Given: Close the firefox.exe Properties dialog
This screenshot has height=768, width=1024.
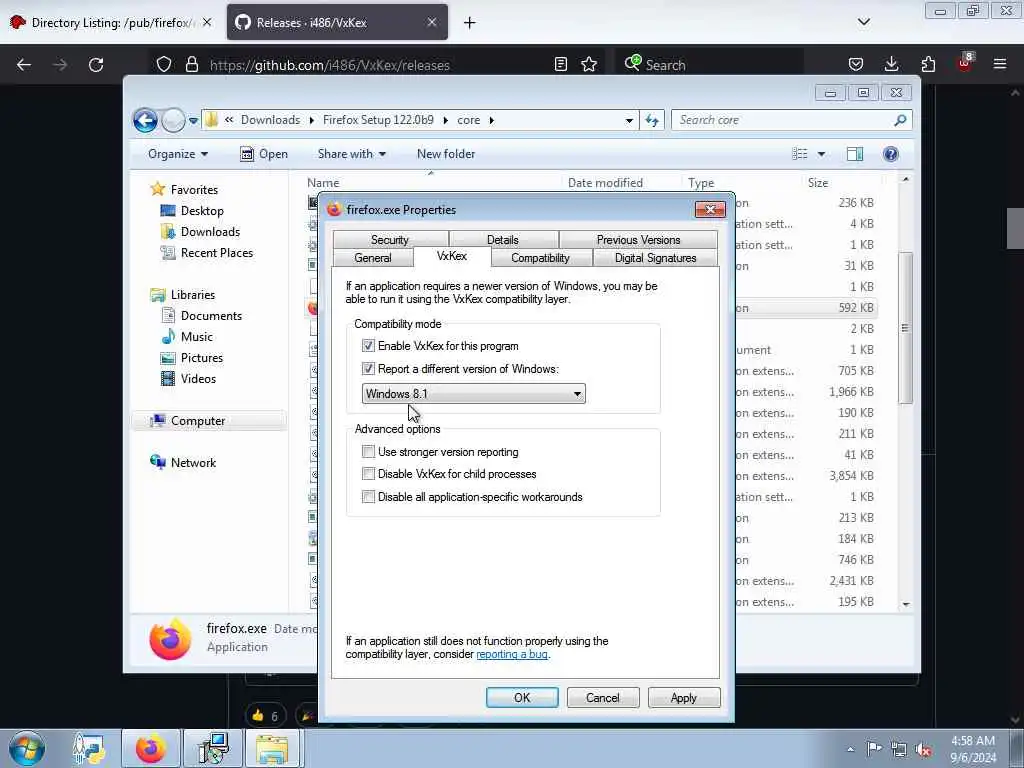Looking at the screenshot, I should (710, 210).
